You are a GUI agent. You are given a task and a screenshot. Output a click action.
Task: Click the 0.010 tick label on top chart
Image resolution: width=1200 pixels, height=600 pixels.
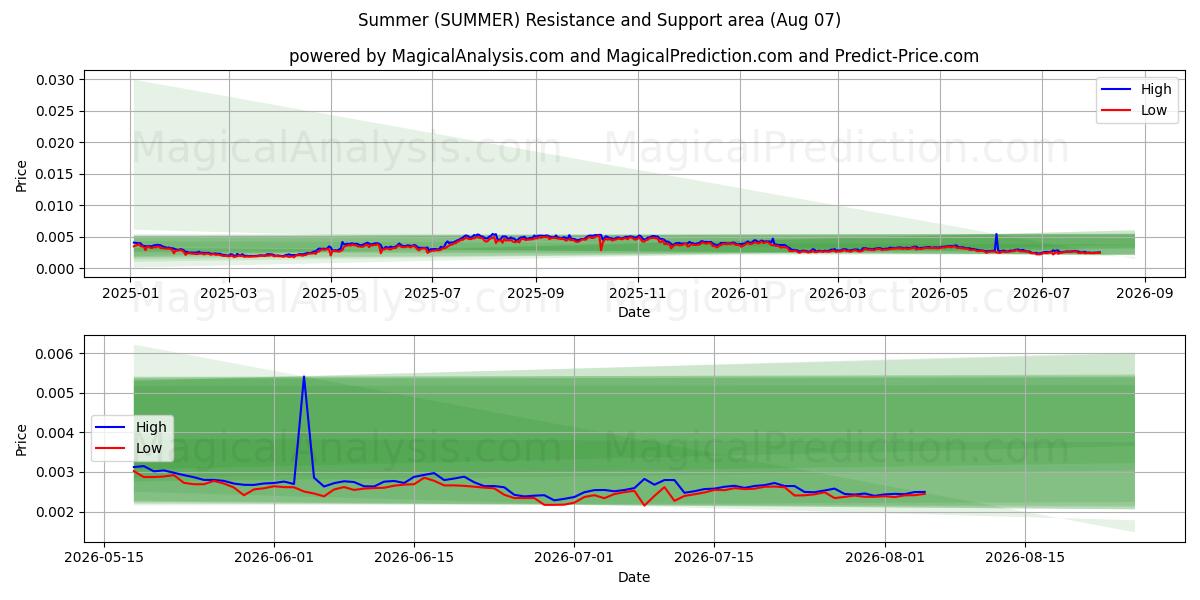tap(56, 206)
